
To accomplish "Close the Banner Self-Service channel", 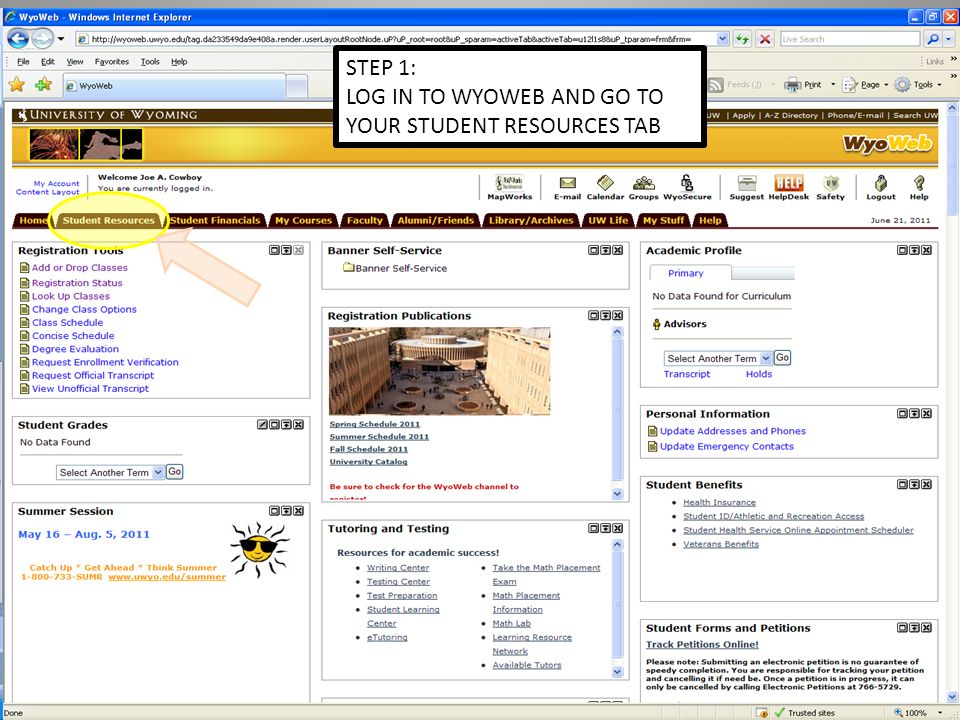I will click(x=618, y=250).
